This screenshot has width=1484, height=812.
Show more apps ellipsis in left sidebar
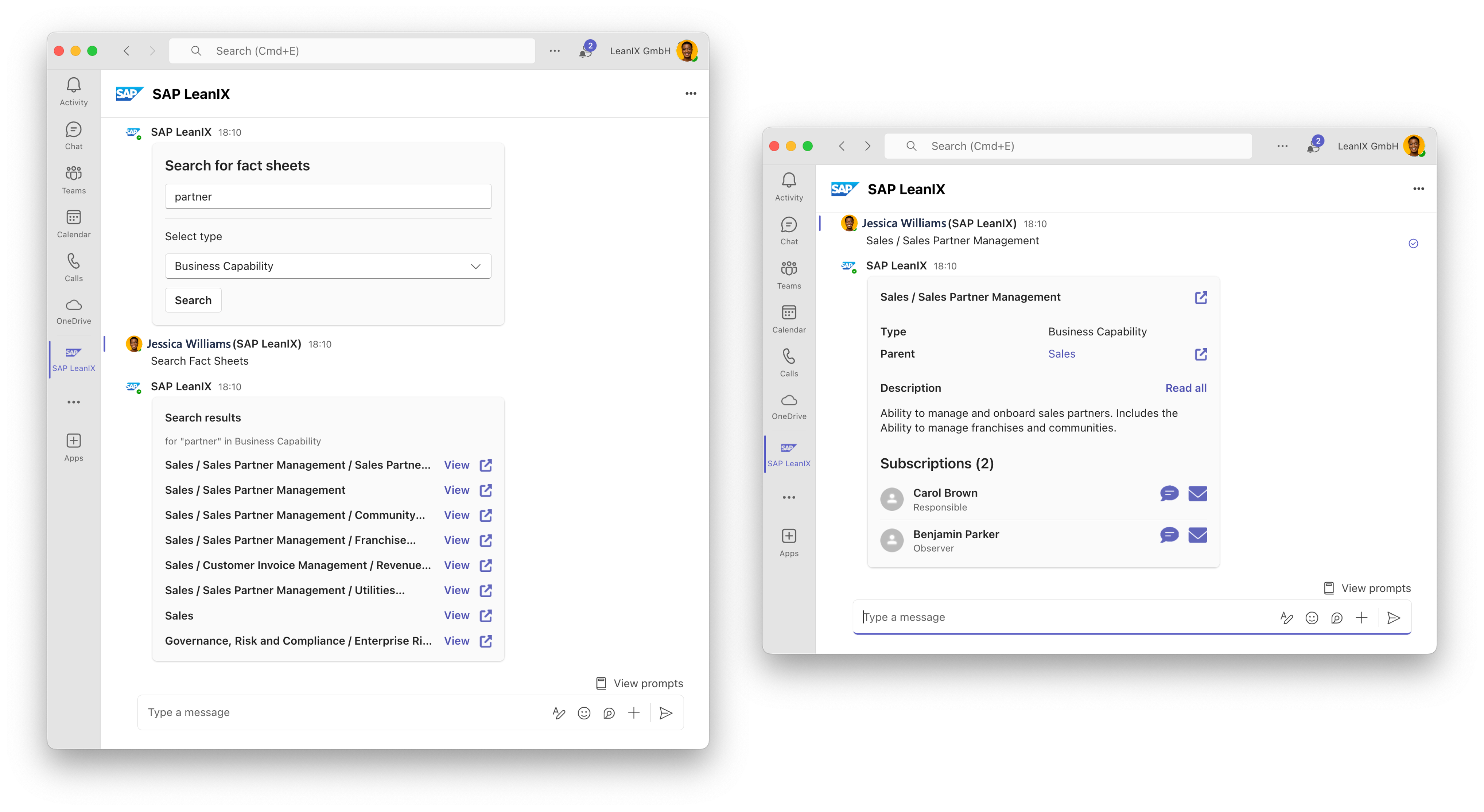pyautogui.click(x=74, y=402)
